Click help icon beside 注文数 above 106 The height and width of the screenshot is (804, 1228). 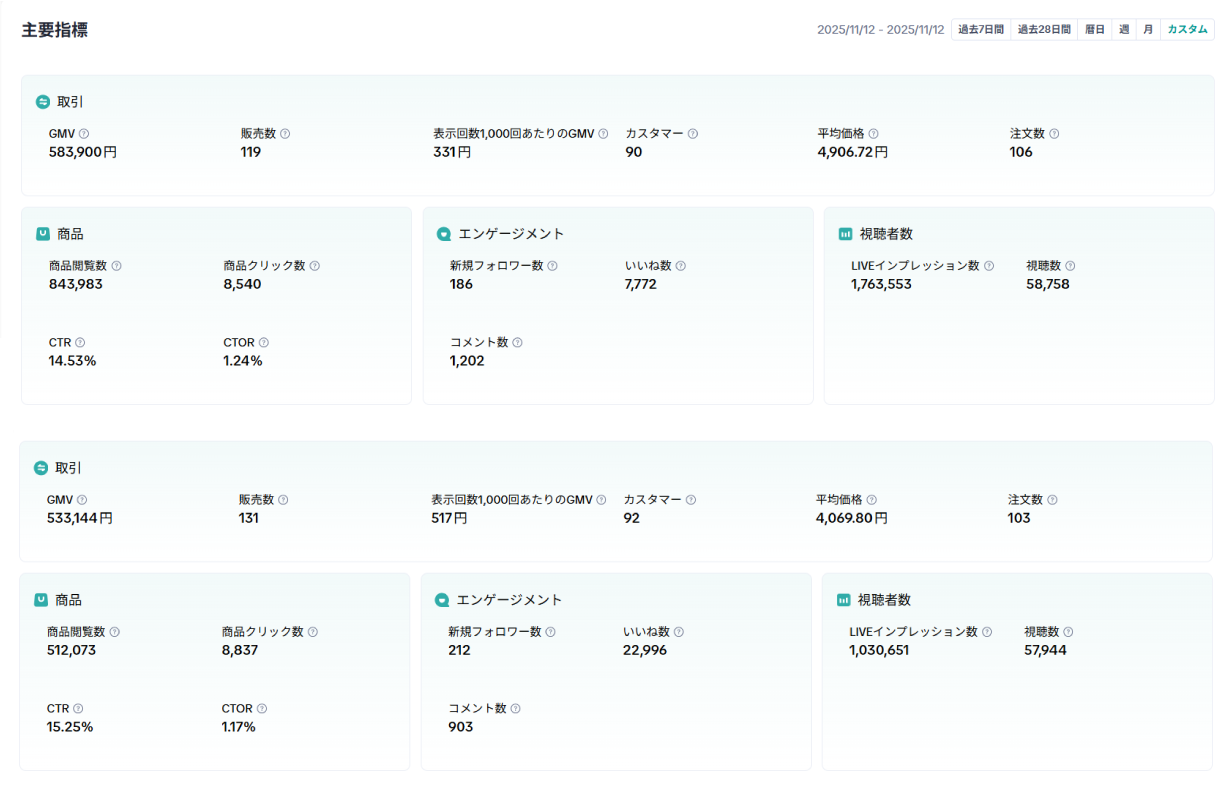pos(1054,134)
